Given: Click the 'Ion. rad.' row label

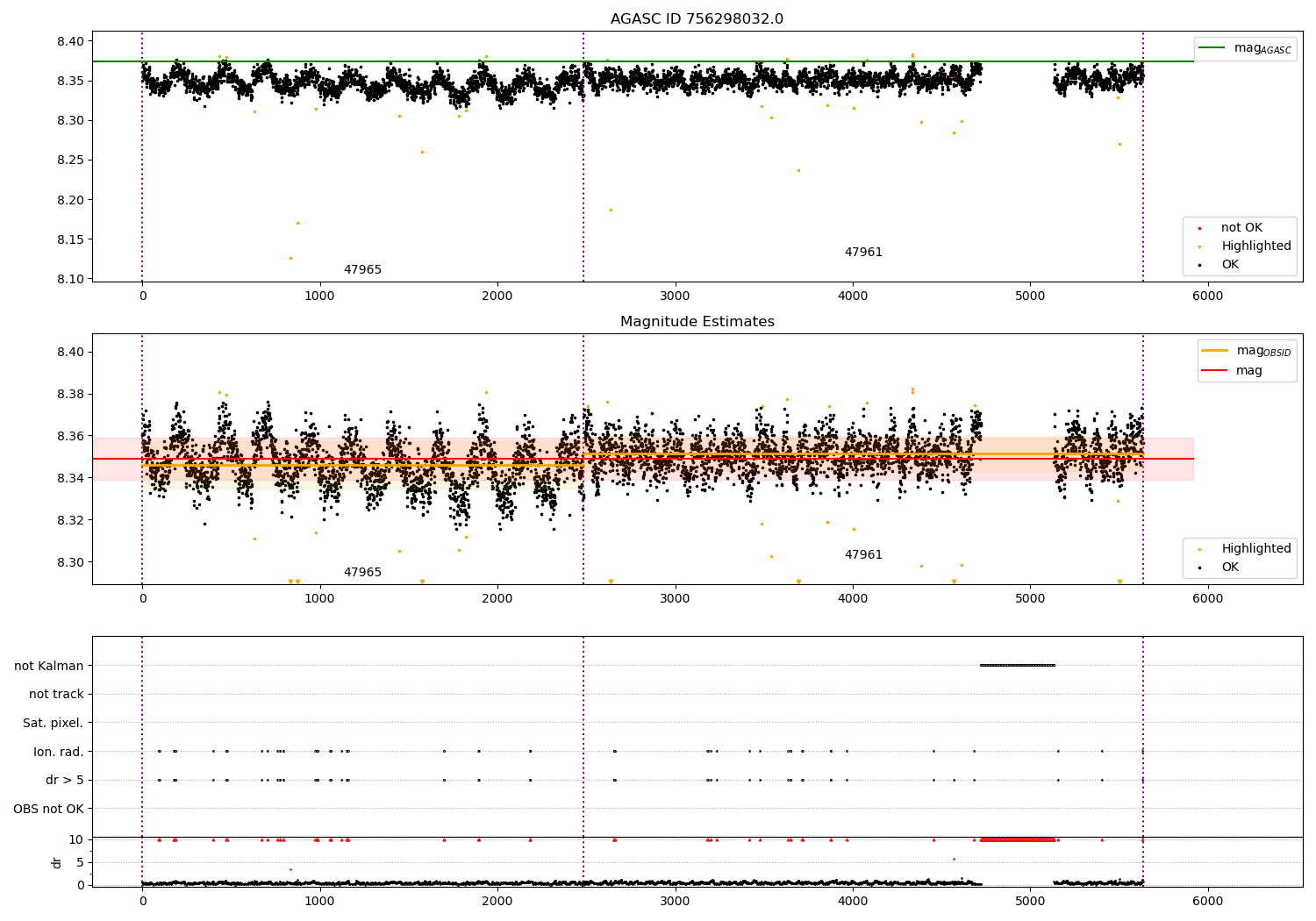Looking at the screenshot, I should 59,752.
